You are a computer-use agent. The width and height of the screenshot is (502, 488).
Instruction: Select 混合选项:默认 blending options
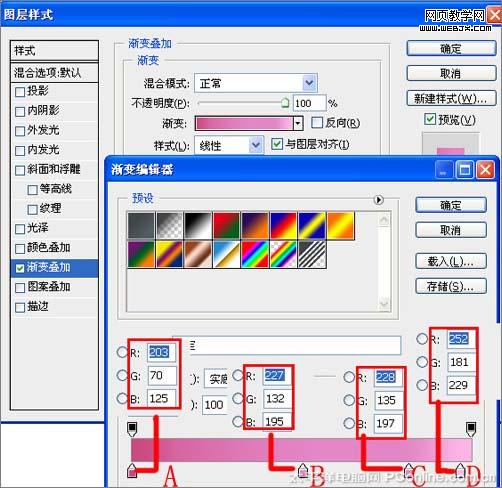pos(54,72)
